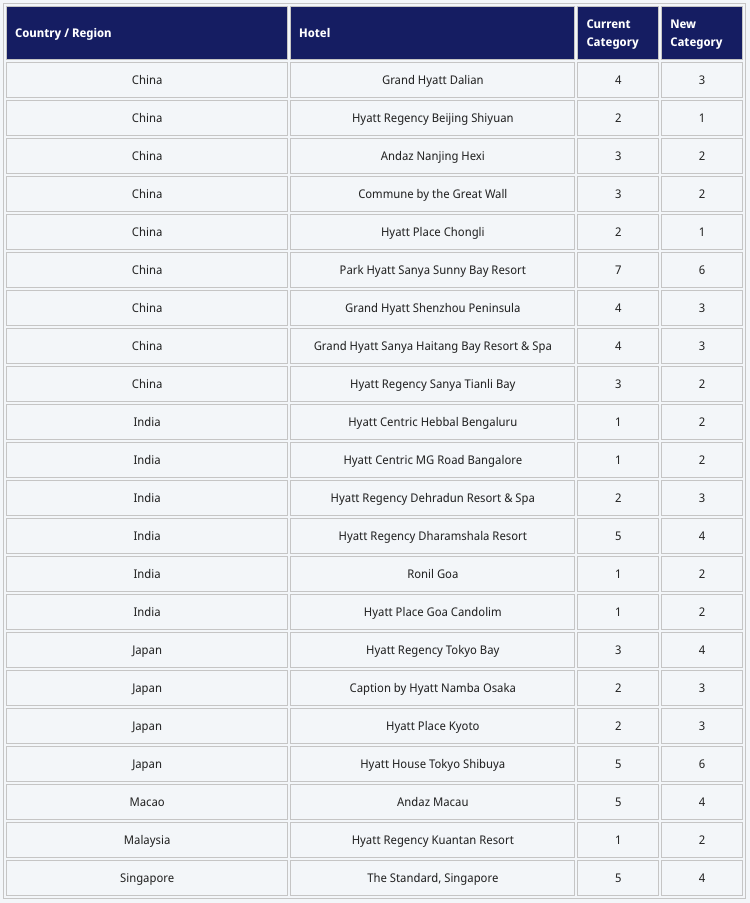Click The Standard, Singapore hotel cell

pyautogui.click(x=432, y=878)
